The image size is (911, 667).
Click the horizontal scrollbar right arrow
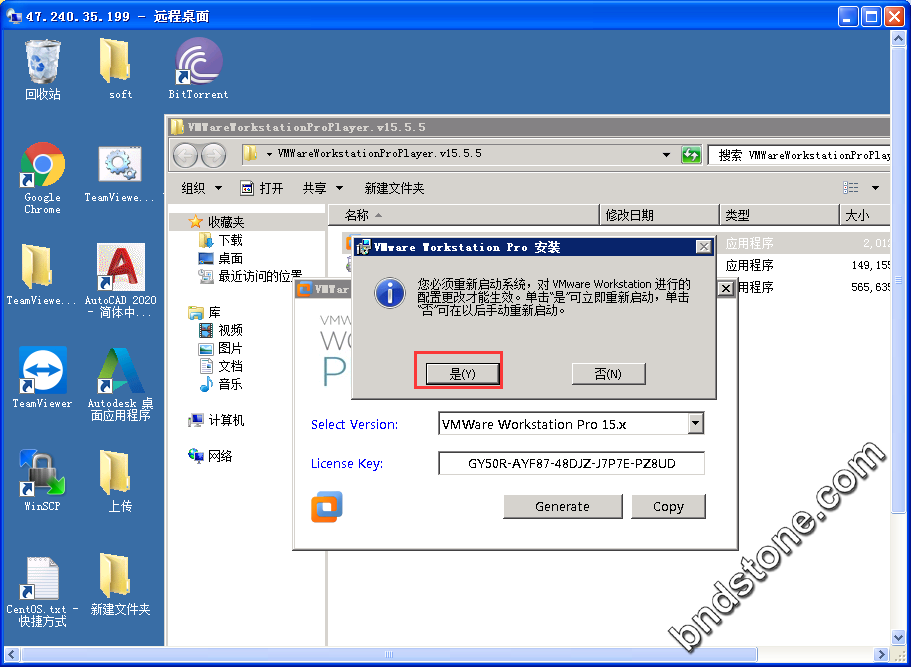[881, 654]
